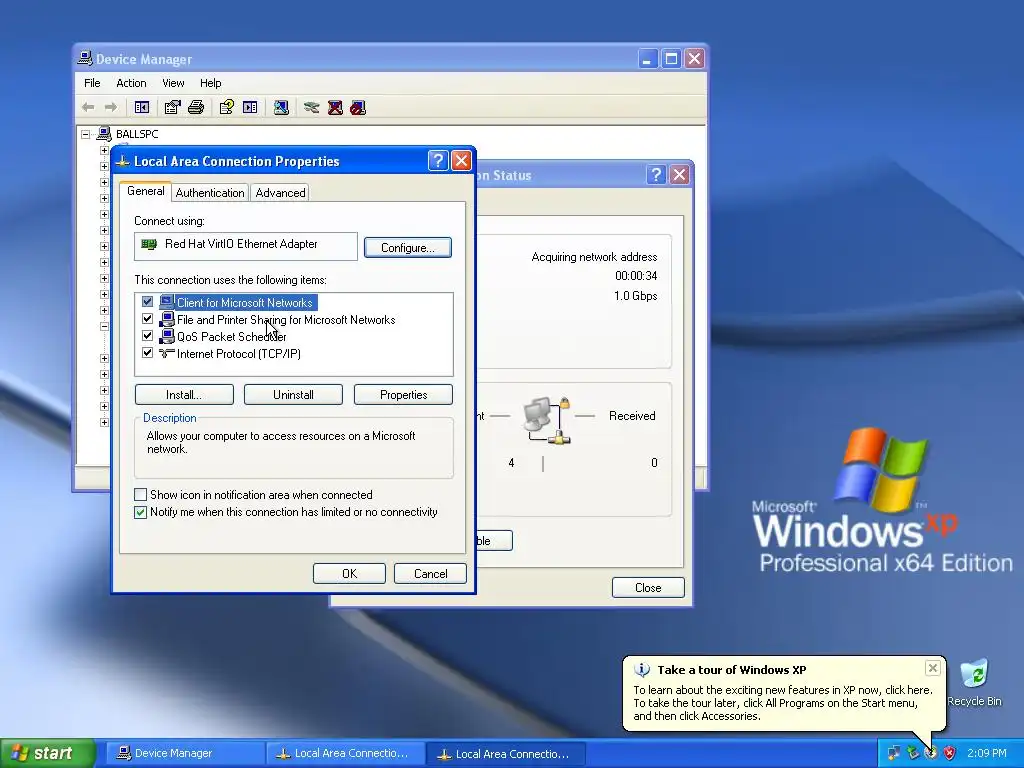
Task: Enable Show icon in notification area when connected
Action: (140, 494)
